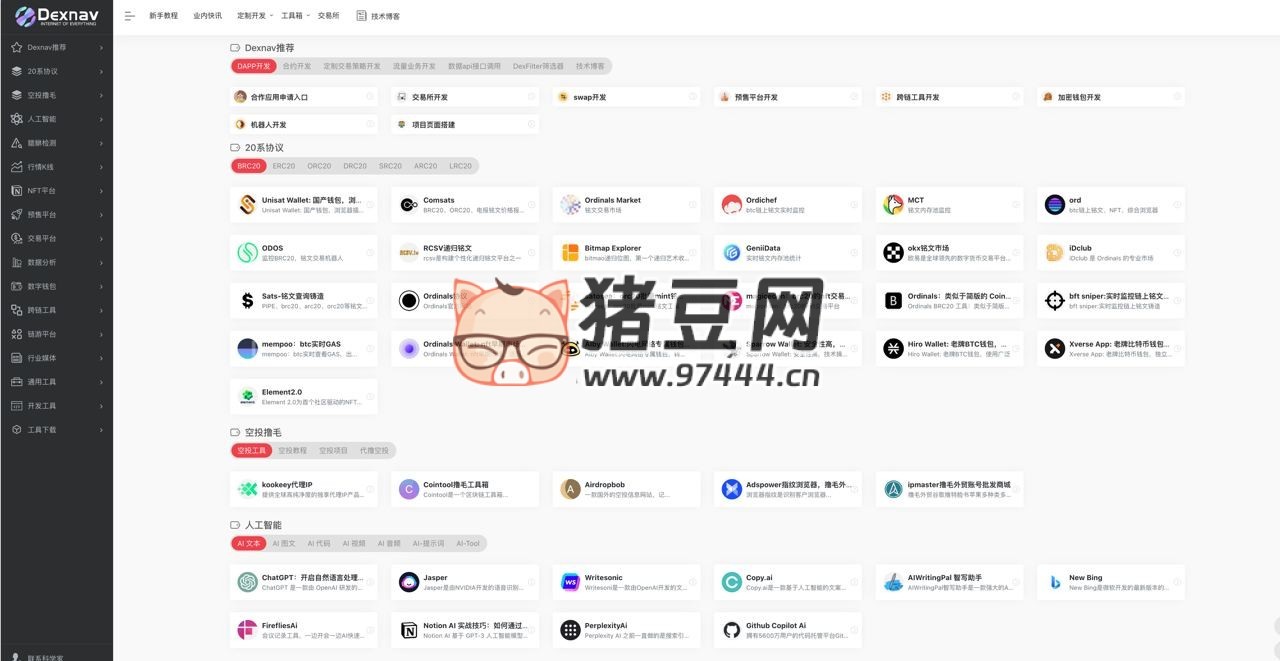
Task: Click the kookeey代理IP icon
Action: point(247,489)
